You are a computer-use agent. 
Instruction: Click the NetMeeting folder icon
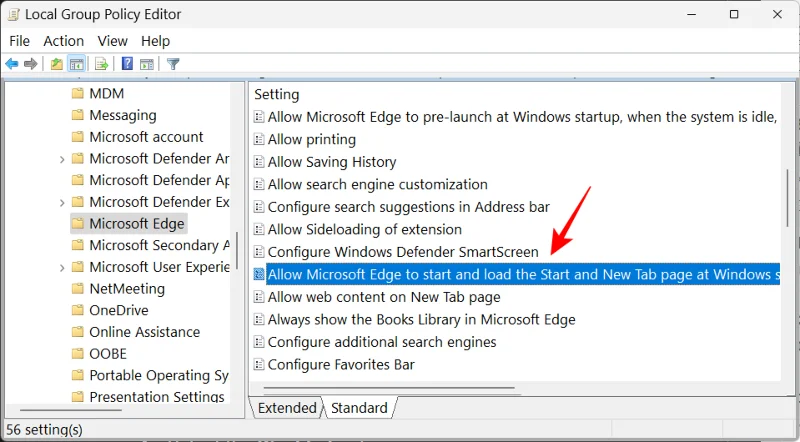[x=78, y=289]
